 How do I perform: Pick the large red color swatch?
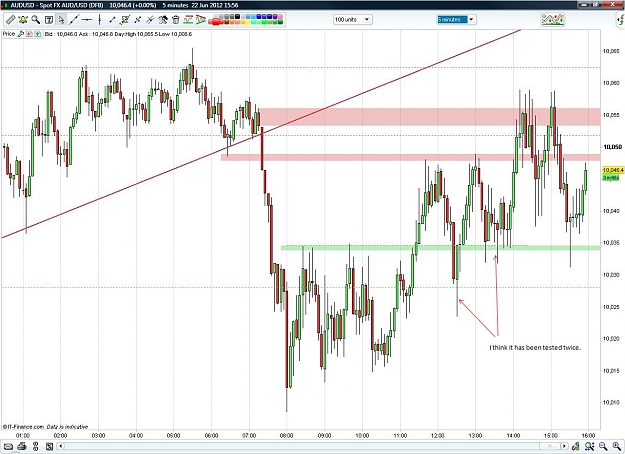click(216, 22)
